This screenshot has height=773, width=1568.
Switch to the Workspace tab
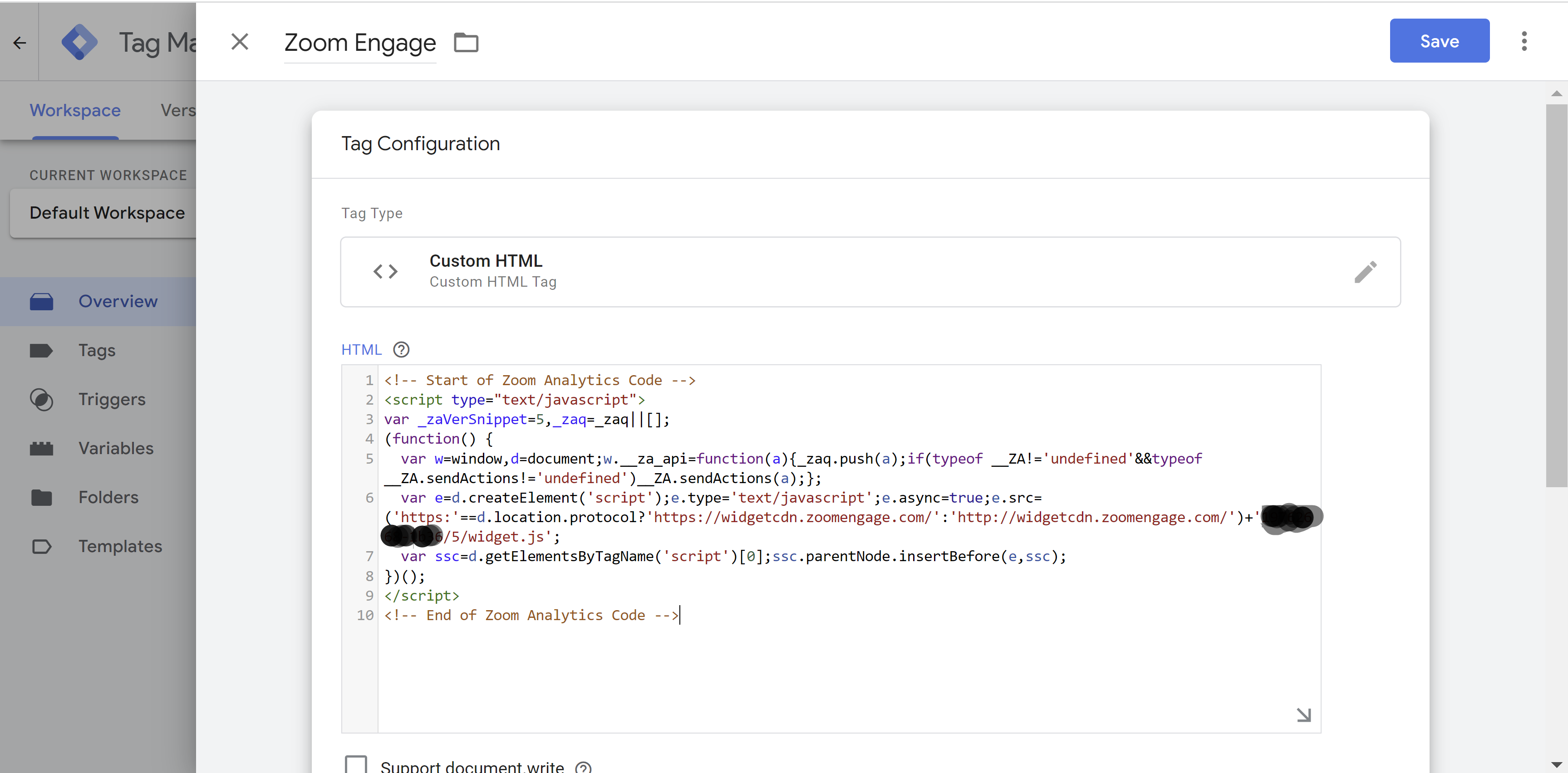point(75,110)
